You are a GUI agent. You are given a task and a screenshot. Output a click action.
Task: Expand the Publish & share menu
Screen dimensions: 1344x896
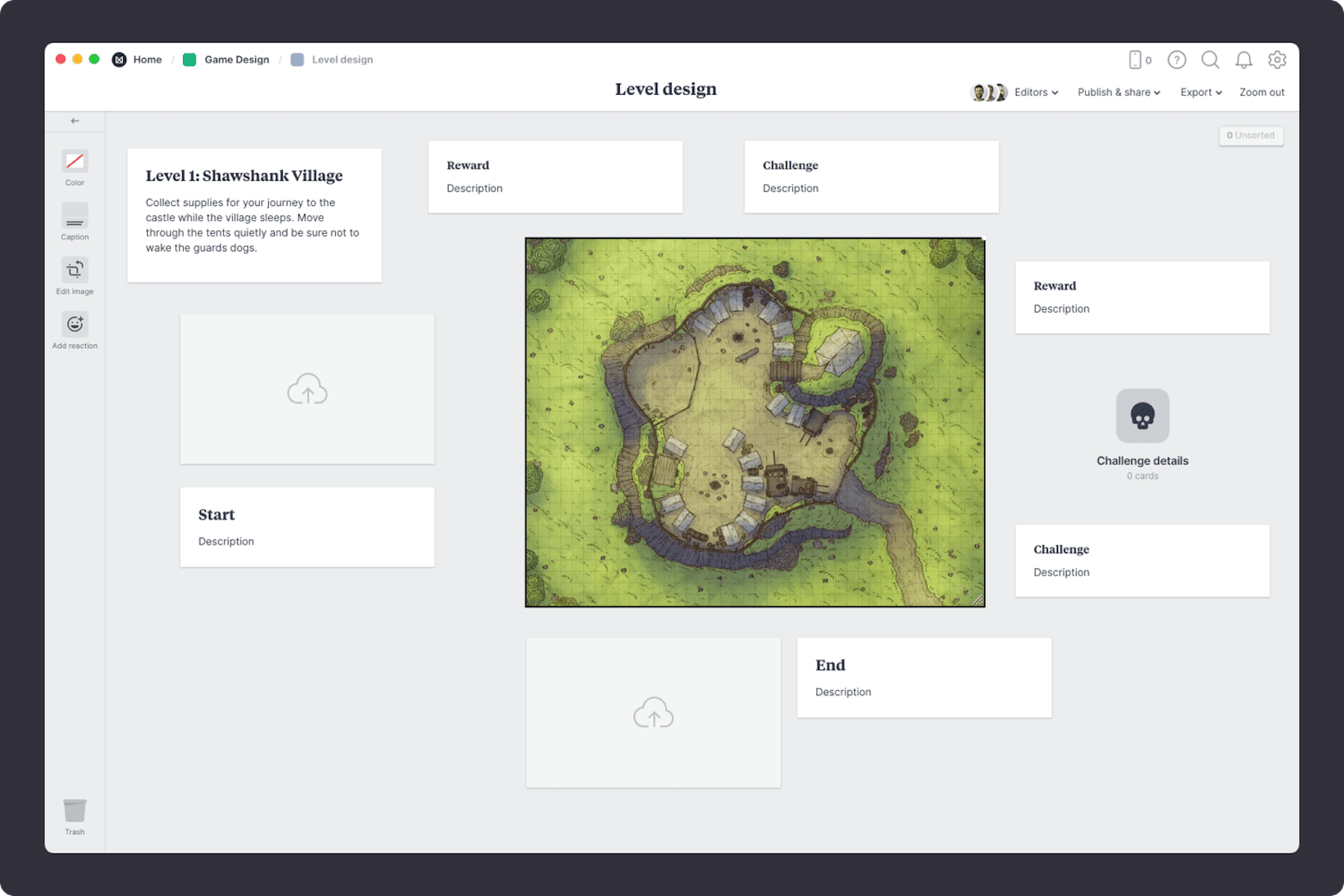[1118, 92]
